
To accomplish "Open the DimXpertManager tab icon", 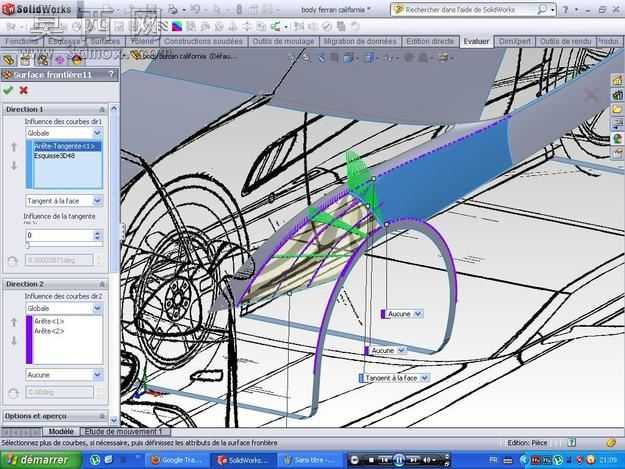I will pos(59,60).
